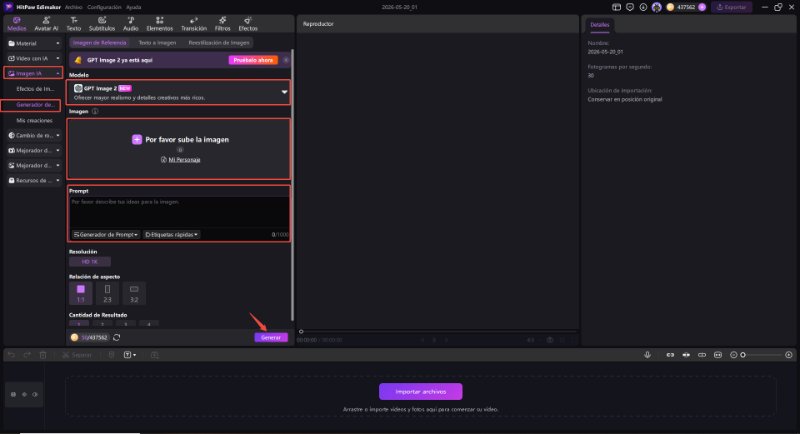Viewport: 800px width, 434px height.
Task: Open the Etiquetas rápidas dropdown
Action: pyautogui.click(x=171, y=235)
